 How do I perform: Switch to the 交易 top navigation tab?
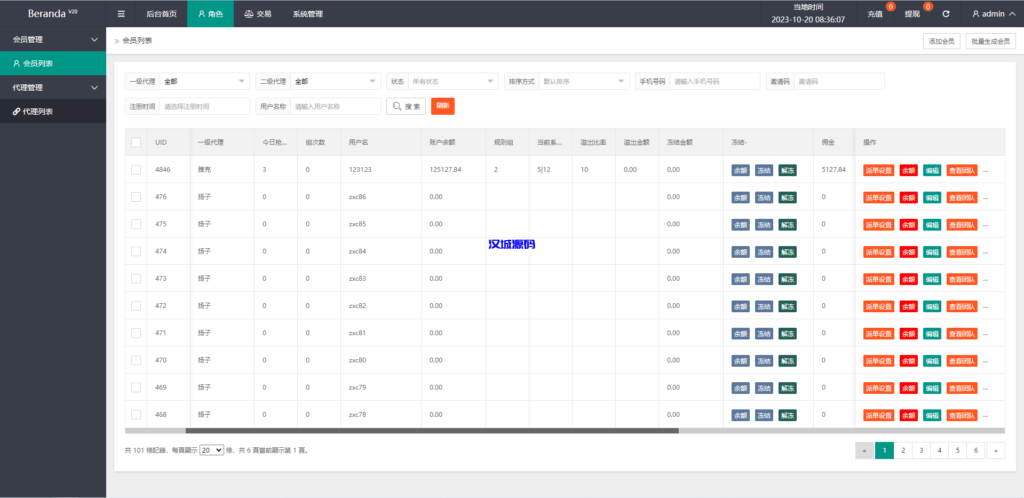coord(258,14)
